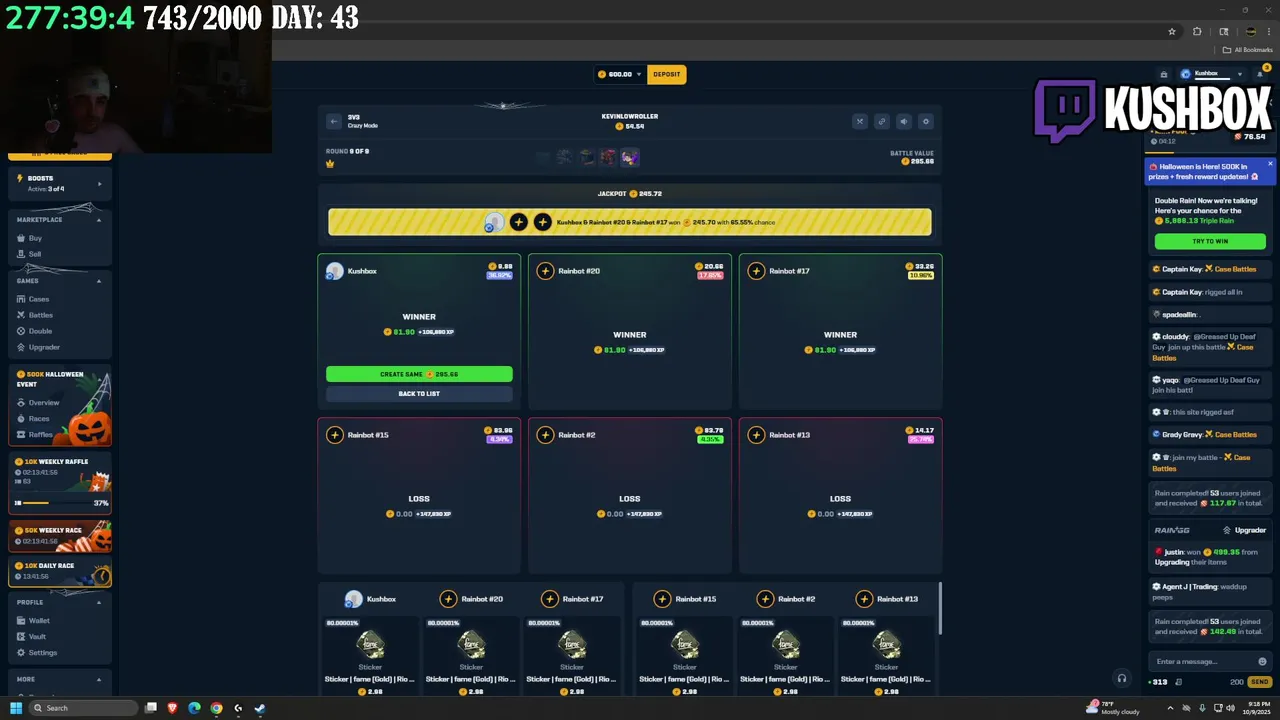The height and width of the screenshot is (720, 1280).
Task: Click the chat Send button
Action: point(1259,682)
